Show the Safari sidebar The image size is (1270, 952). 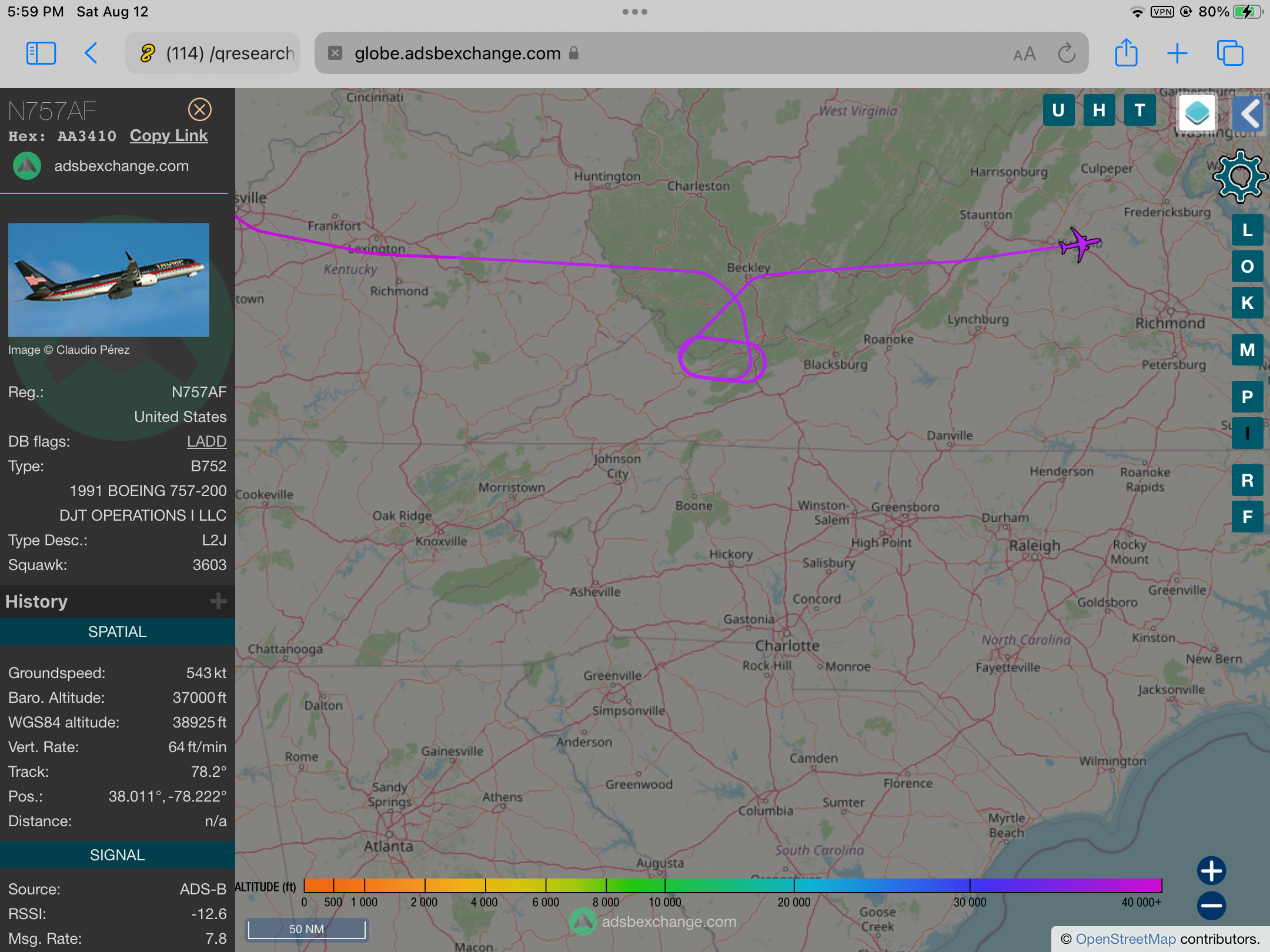point(41,53)
